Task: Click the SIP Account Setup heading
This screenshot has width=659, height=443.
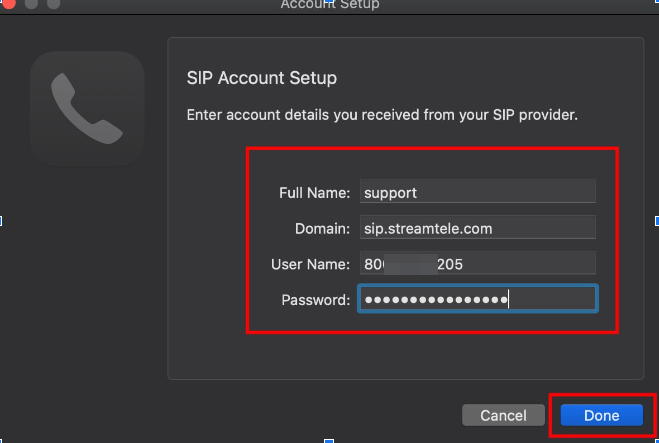Action: (x=261, y=77)
